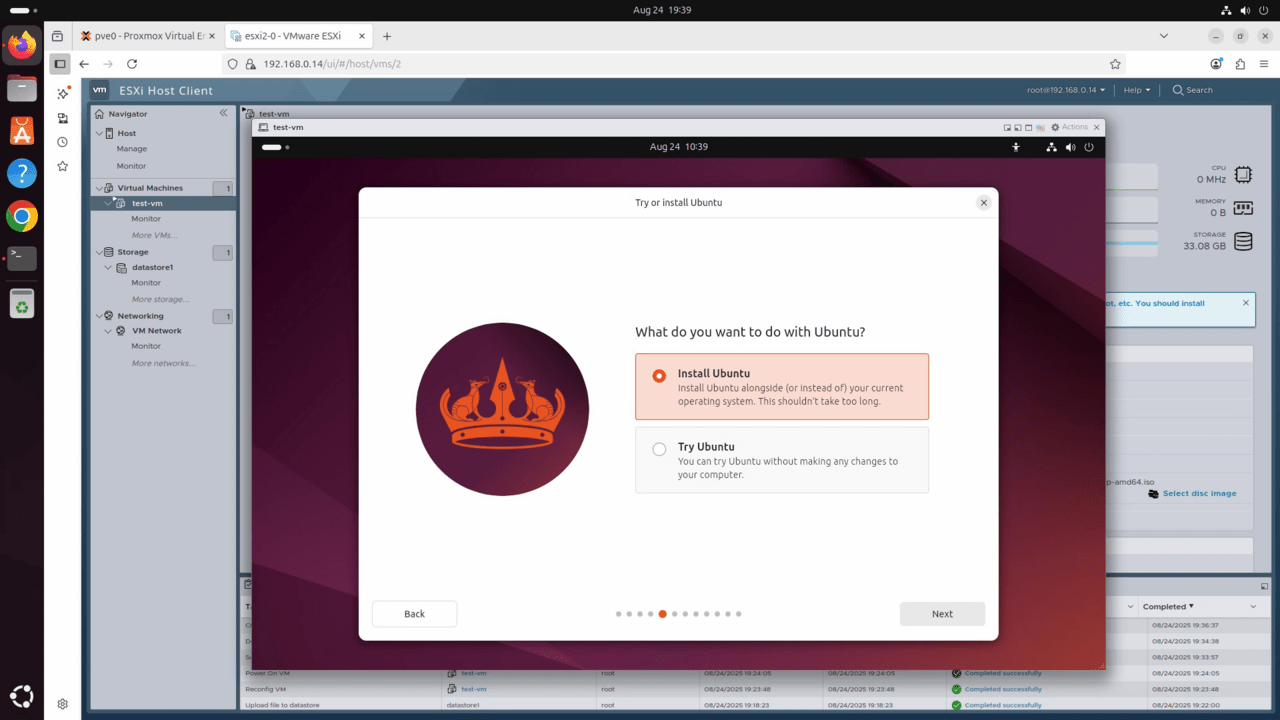The image size is (1280, 720).
Task: Collapse the Storage tree node
Action: point(98,252)
